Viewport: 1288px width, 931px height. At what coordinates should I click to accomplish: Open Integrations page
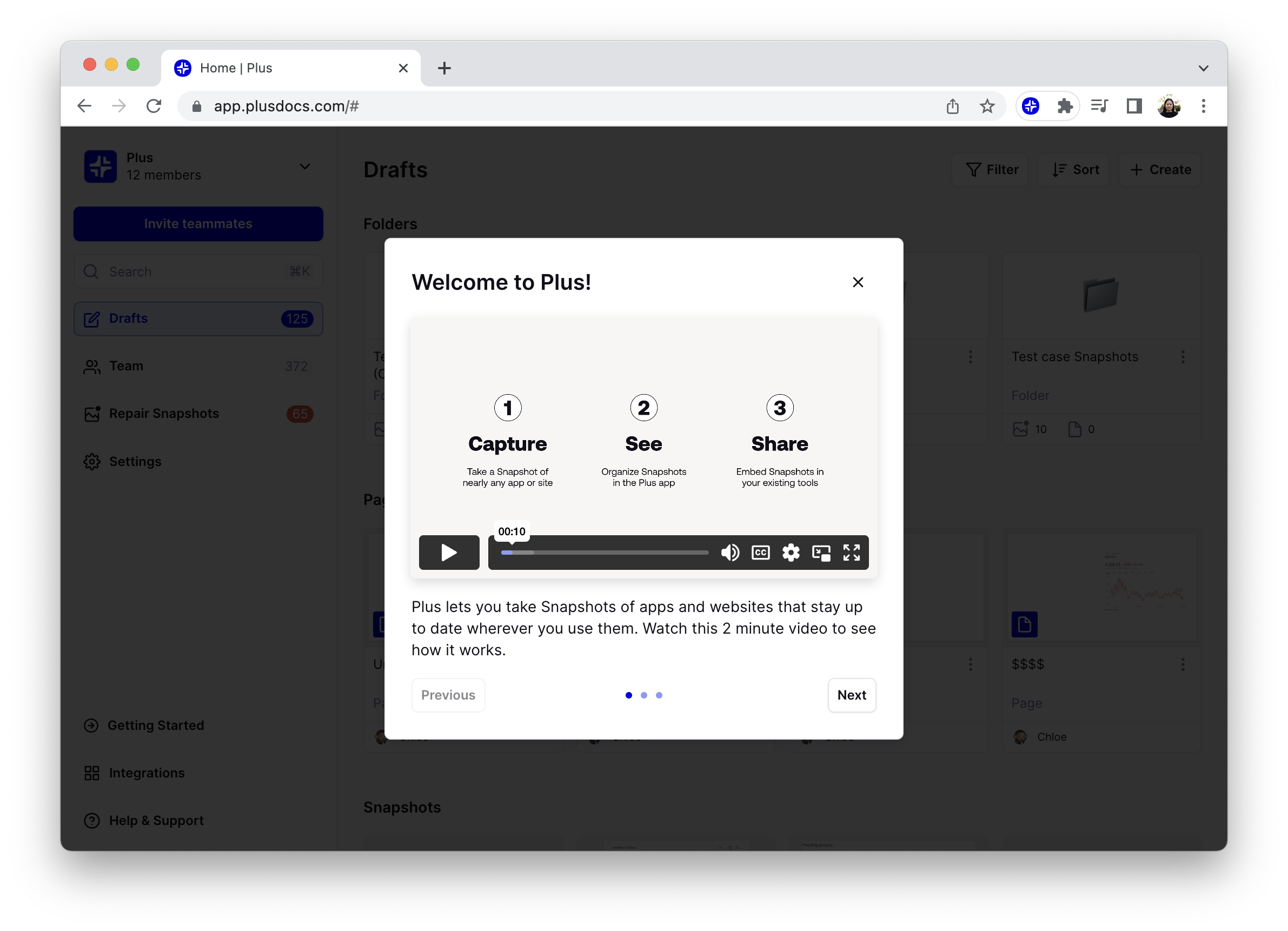click(x=134, y=773)
